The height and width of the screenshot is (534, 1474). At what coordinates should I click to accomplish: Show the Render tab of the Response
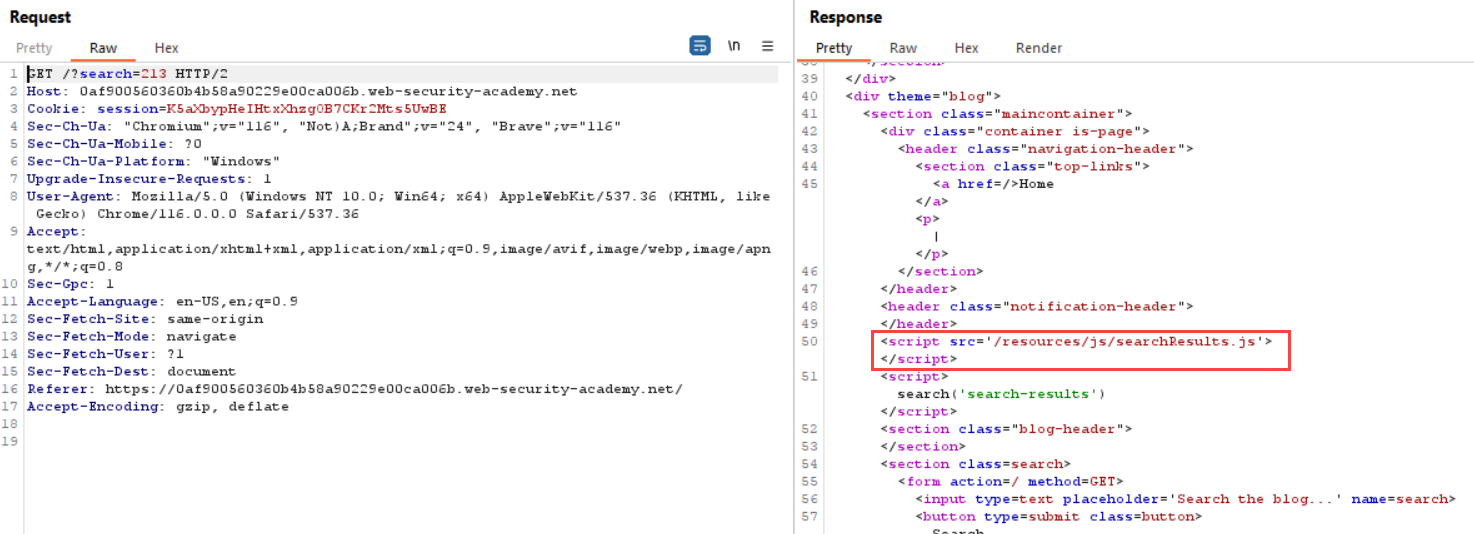pos(1039,48)
